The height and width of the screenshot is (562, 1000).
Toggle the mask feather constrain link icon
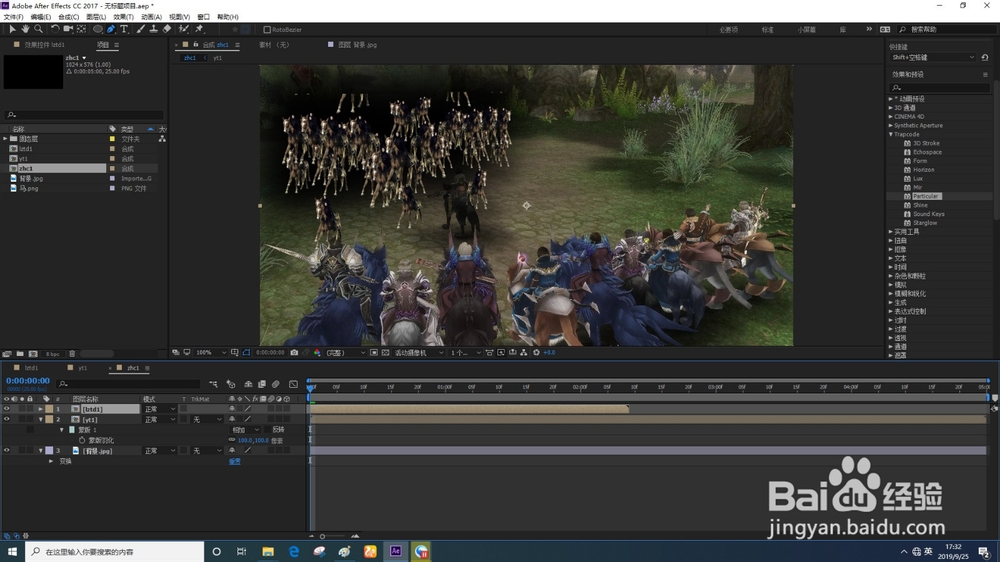(x=232, y=440)
